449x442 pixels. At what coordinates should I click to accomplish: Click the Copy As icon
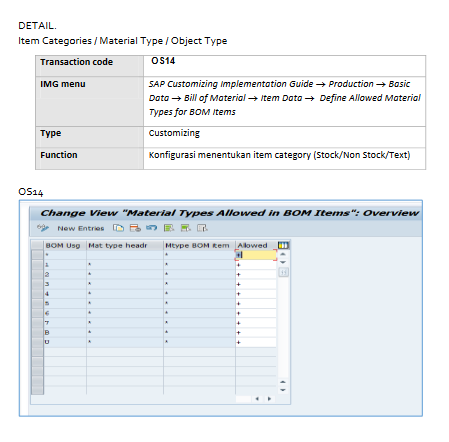[x=118, y=228]
